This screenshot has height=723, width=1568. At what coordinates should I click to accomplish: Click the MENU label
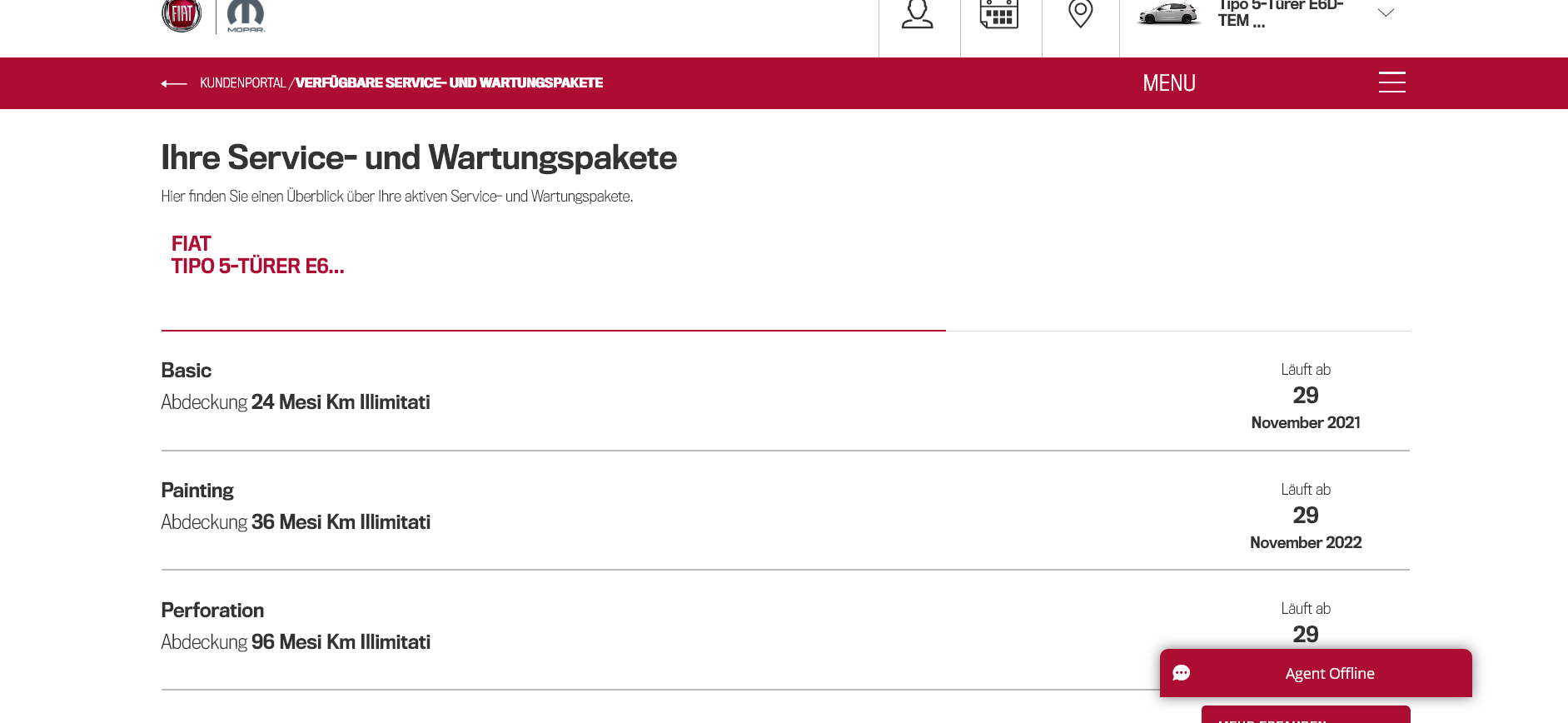pos(1169,83)
